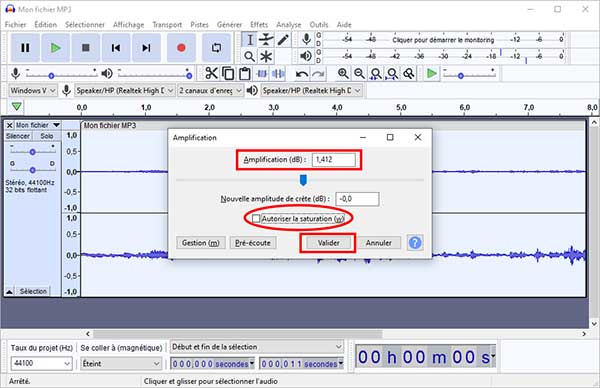Toggle the Loop playback button
The image size is (600, 388).
pyautogui.click(x=216, y=48)
